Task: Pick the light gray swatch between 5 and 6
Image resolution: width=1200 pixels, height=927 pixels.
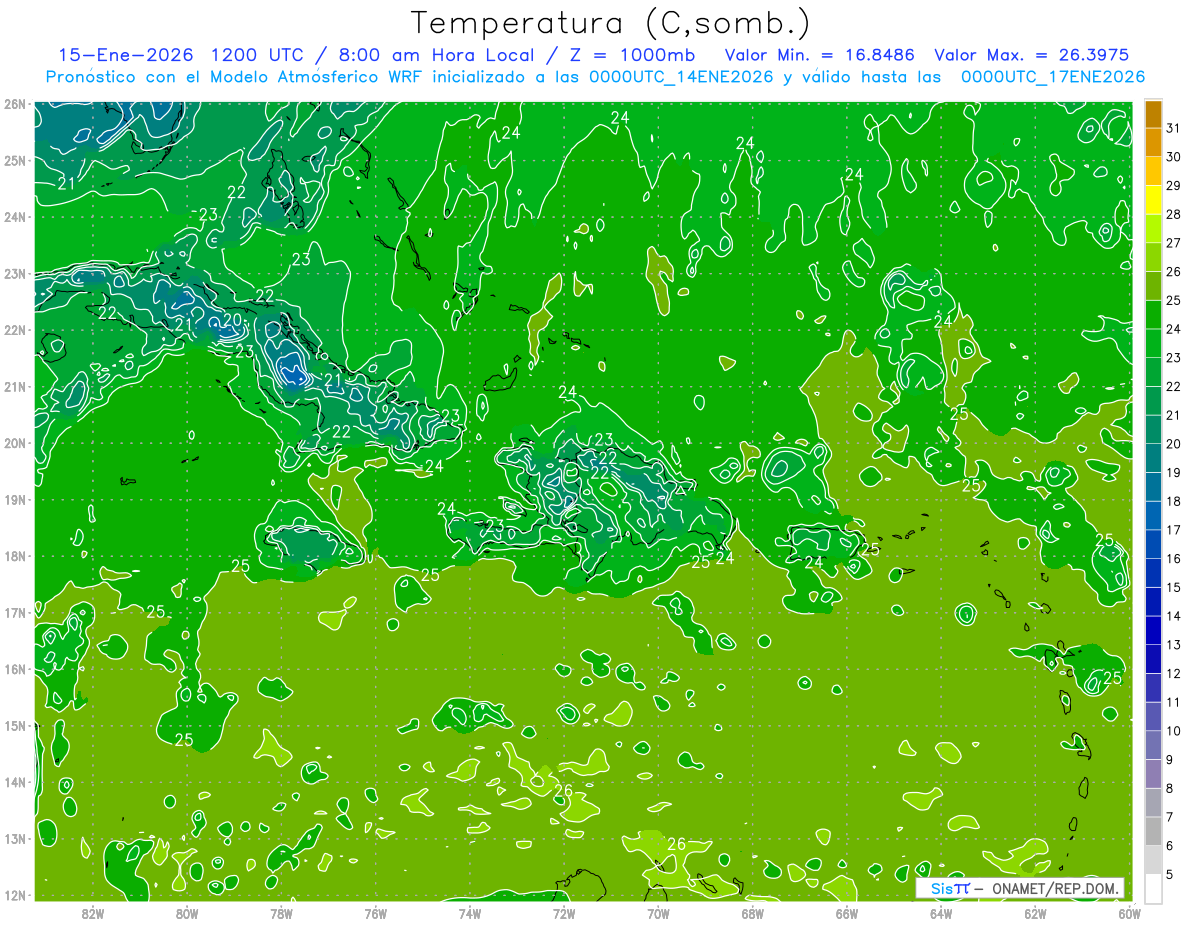Action: pos(1154,860)
